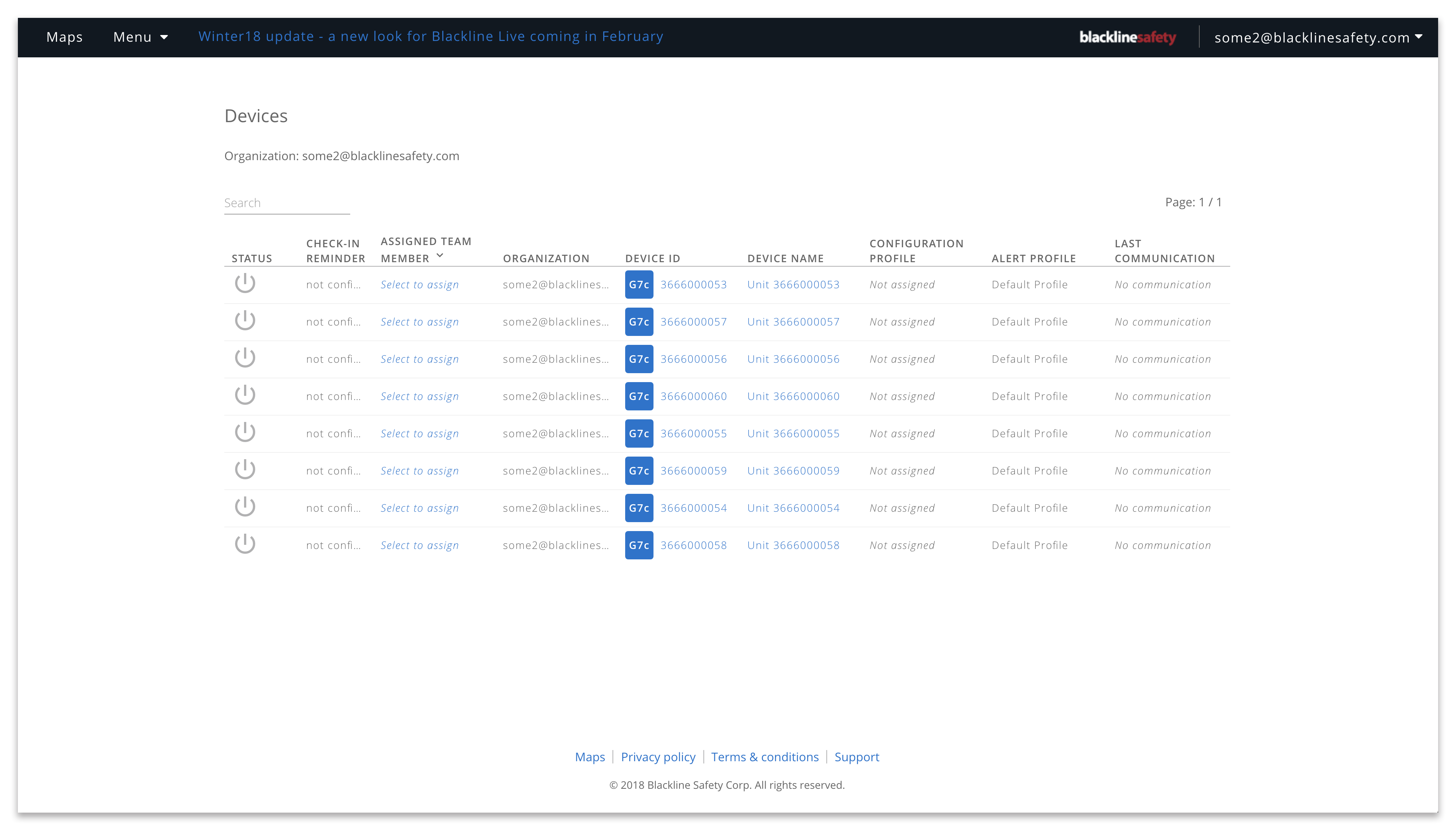
Task: Click the Last Communication column header
Action: (1164, 251)
